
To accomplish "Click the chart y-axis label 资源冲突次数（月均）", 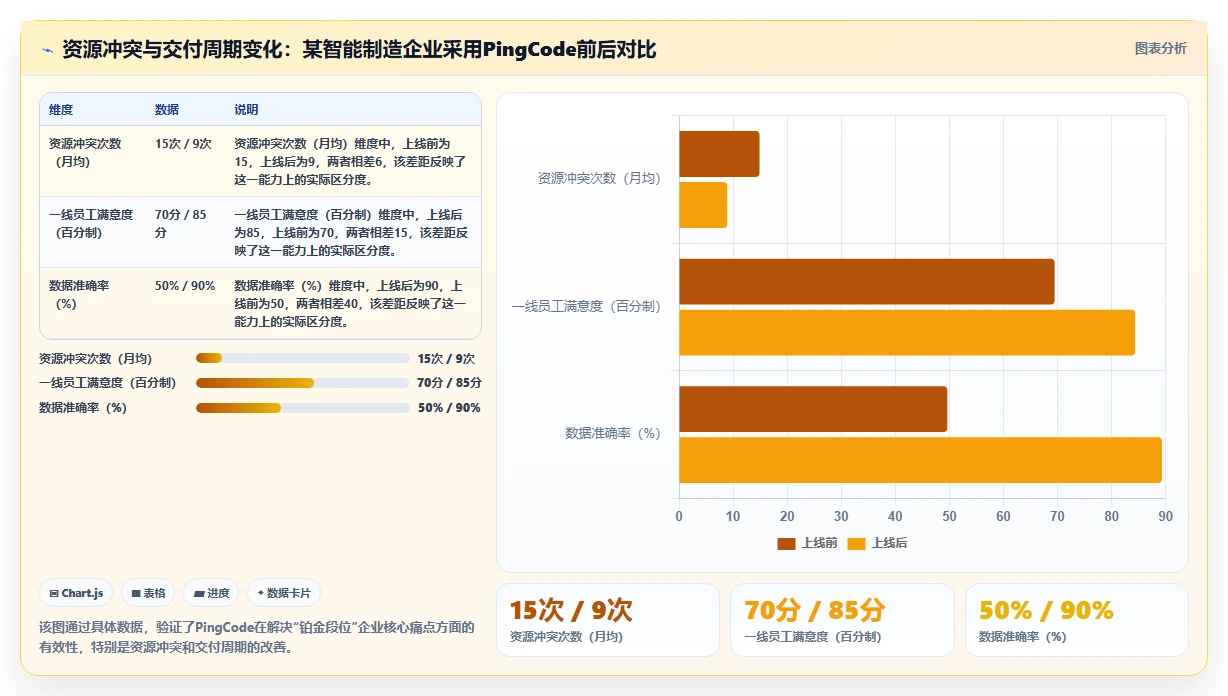I will [599, 179].
